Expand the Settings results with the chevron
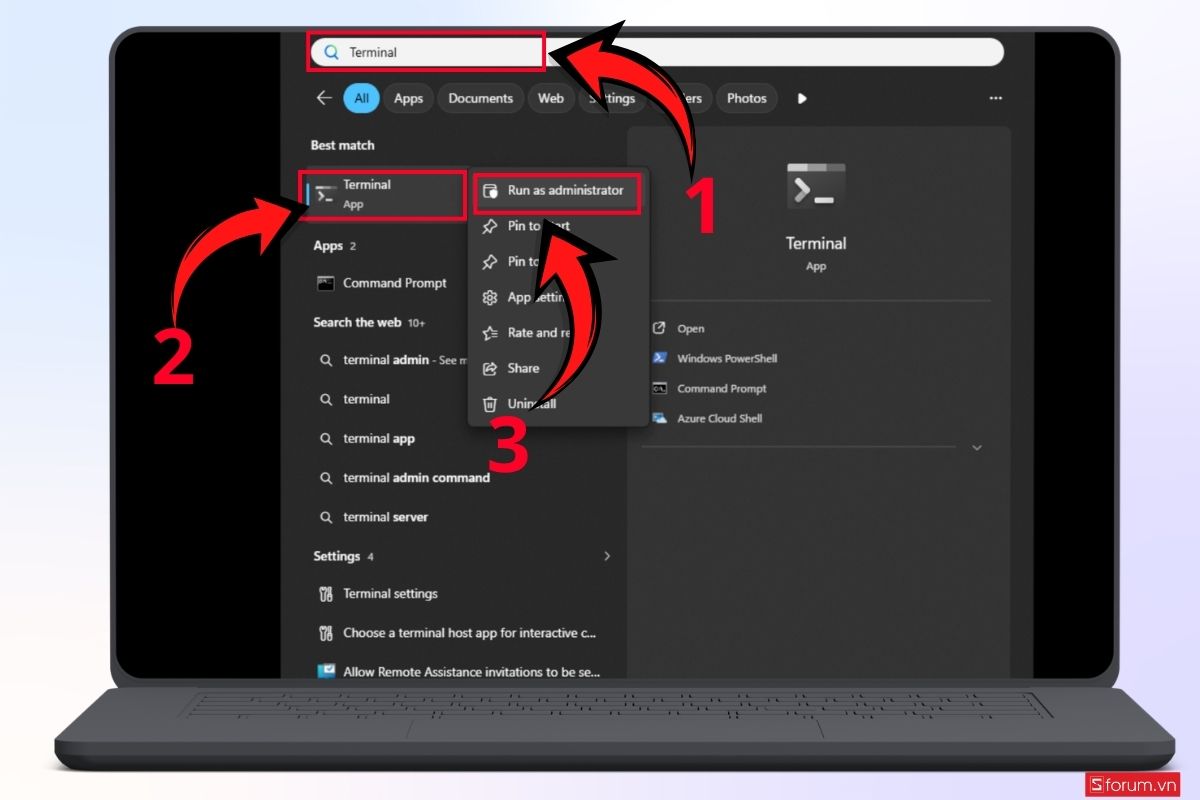Screen dimensions: 1200x800 tap(607, 556)
